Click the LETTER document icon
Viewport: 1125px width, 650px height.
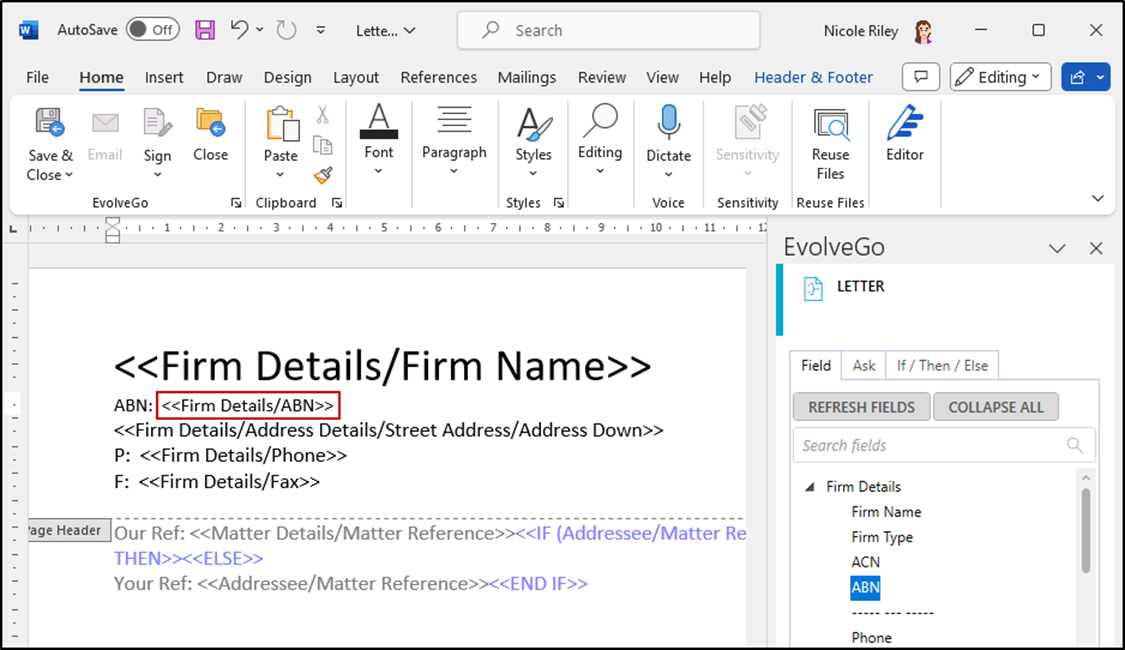(x=813, y=288)
